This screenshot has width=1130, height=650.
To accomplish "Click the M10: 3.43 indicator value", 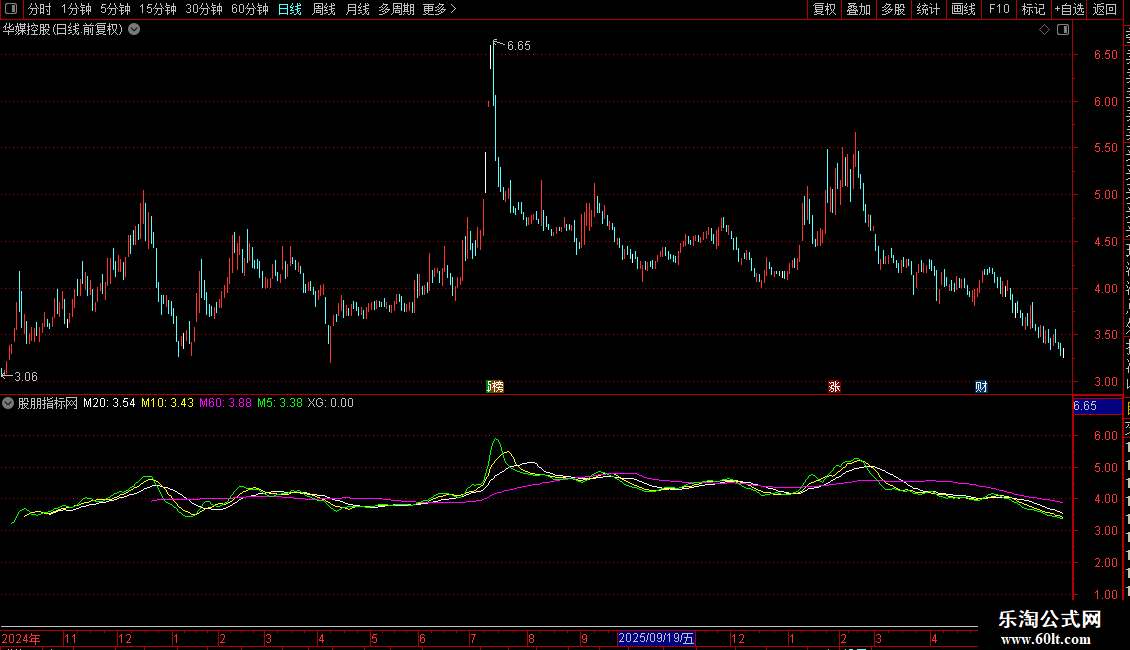I will [167, 404].
